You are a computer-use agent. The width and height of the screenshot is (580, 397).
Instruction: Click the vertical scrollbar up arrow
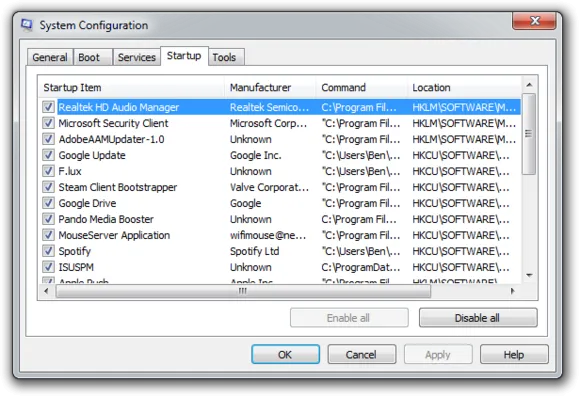(x=529, y=85)
